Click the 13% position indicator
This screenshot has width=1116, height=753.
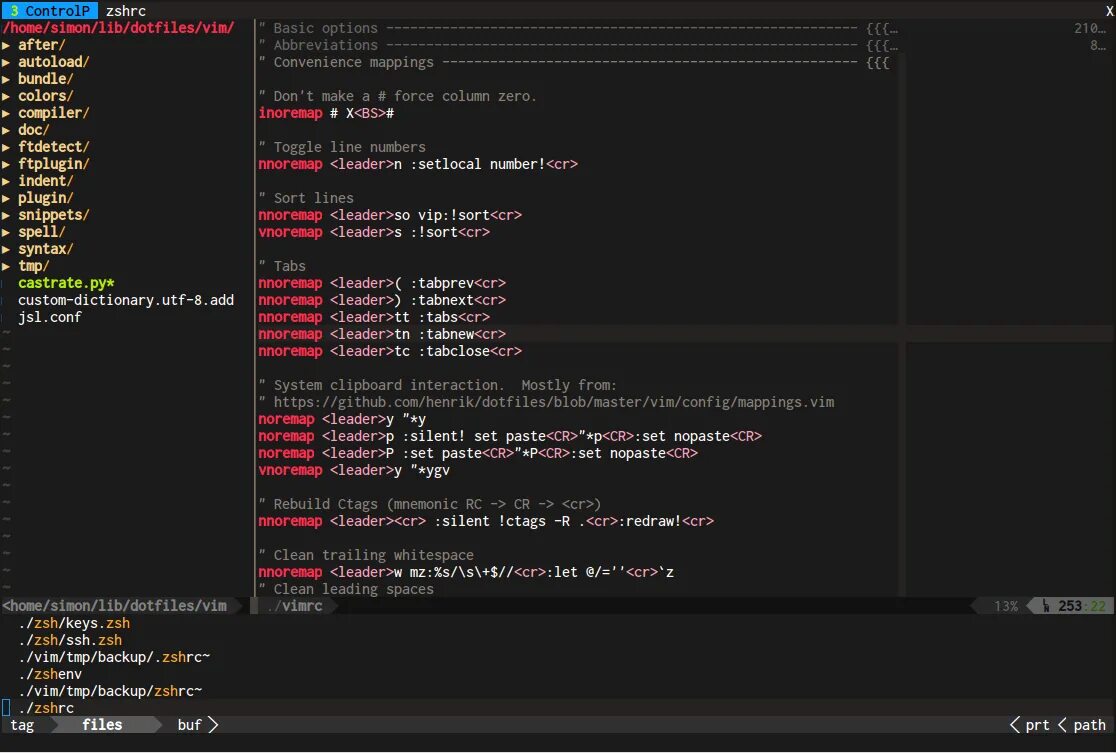[1006, 606]
